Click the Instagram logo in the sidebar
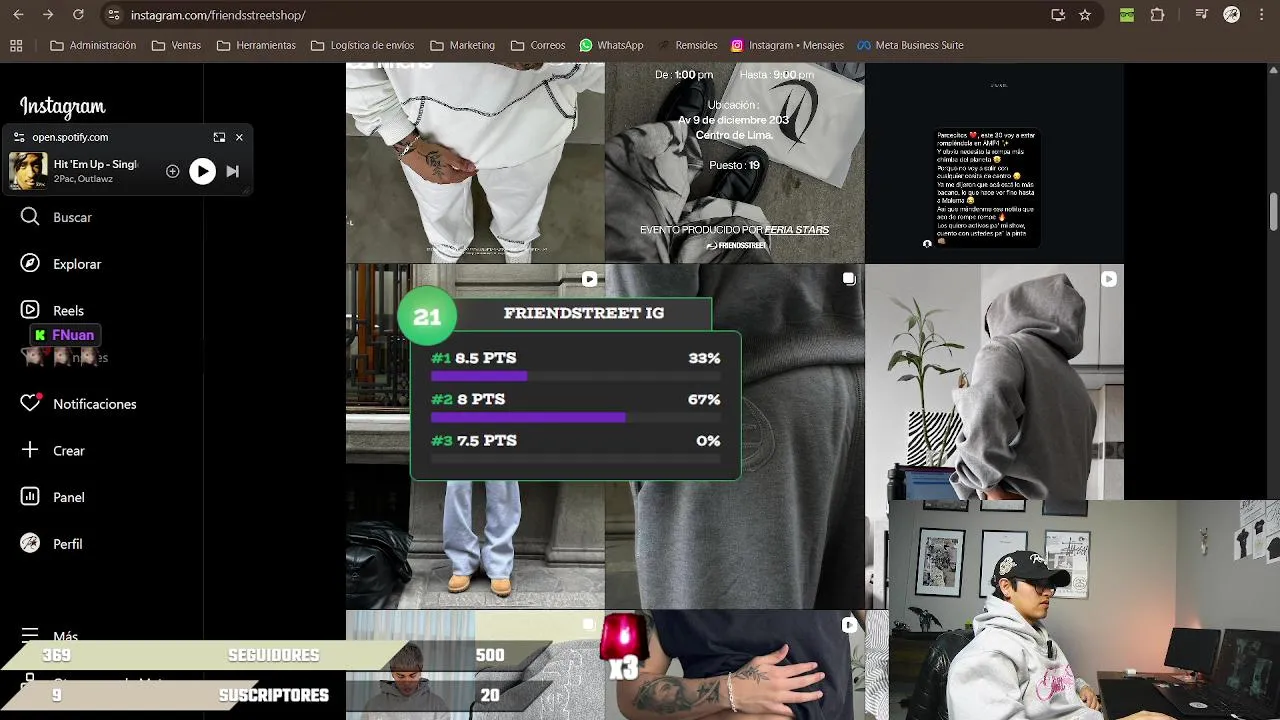Screen dimensions: 1280x720 coord(62,107)
